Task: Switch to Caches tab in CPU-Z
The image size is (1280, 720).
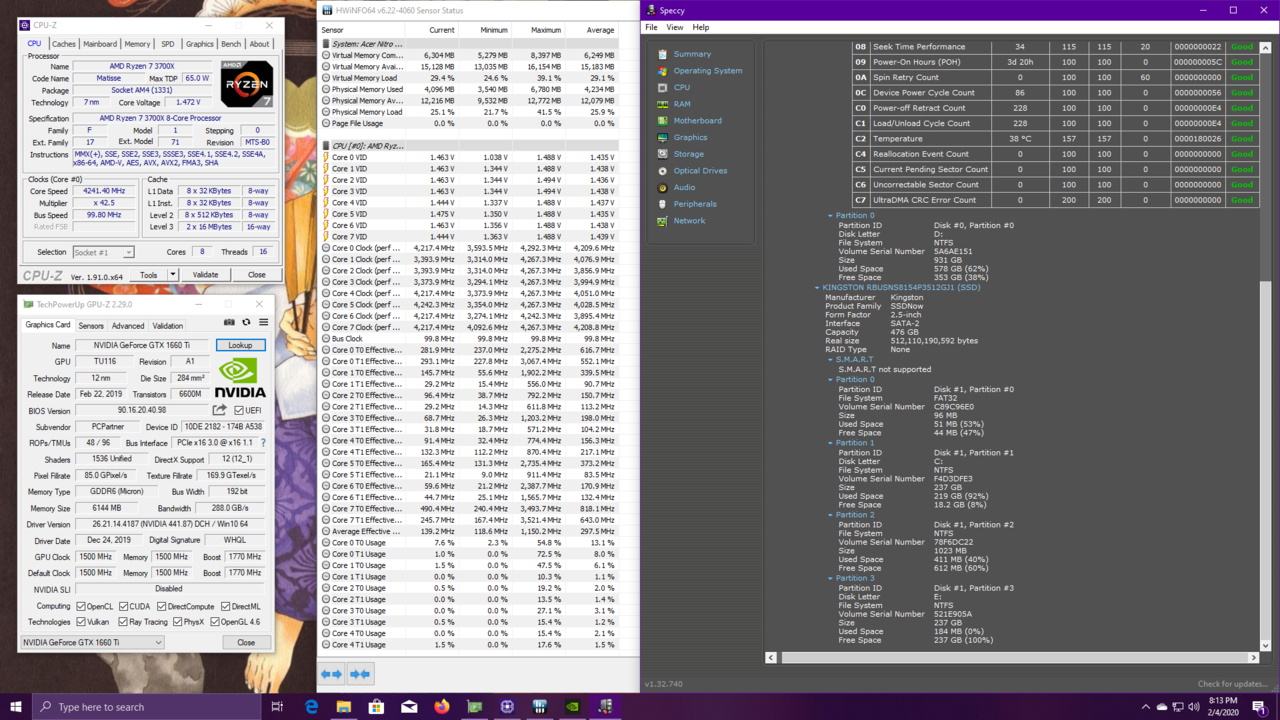Action: click(x=63, y=44)
